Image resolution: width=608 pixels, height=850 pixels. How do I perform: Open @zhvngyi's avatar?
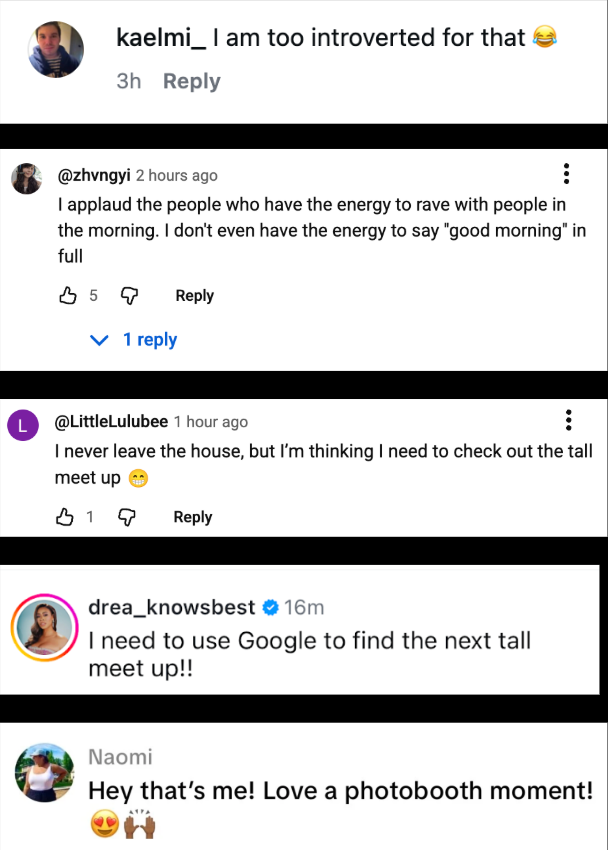tap(27, 178)
